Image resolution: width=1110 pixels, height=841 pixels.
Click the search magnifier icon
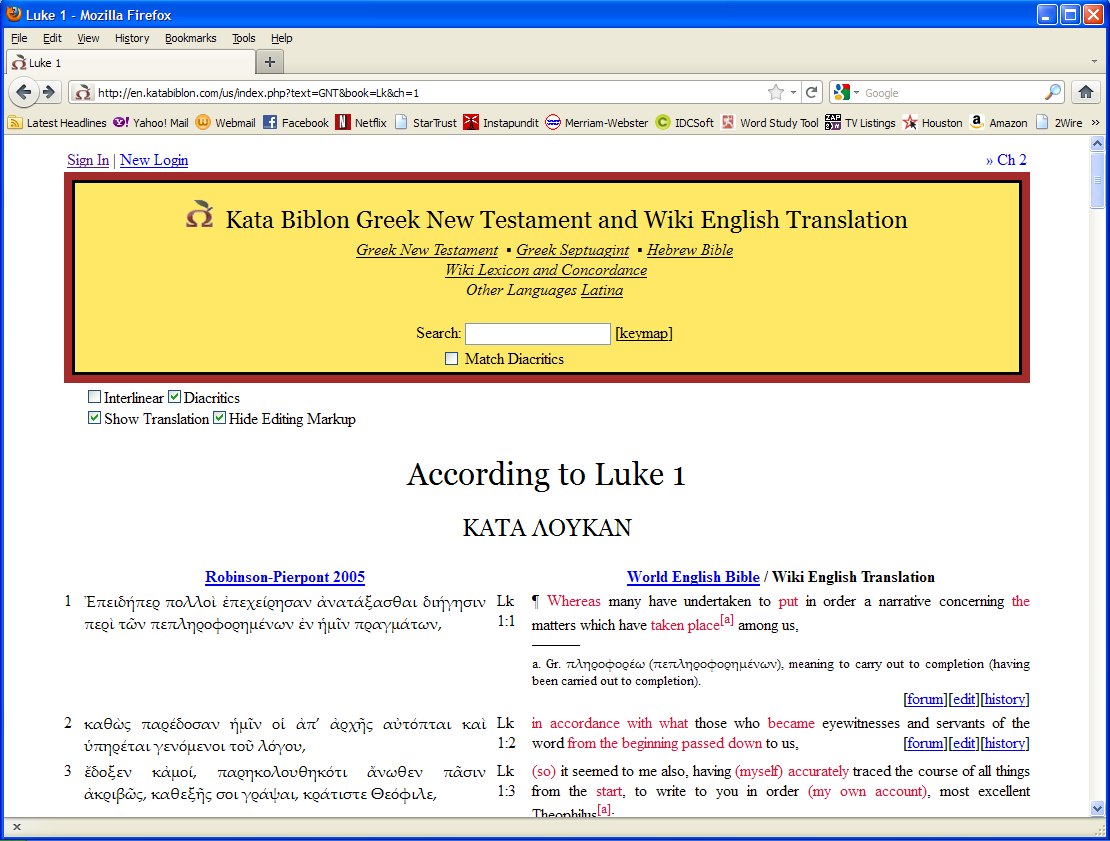pos(1053,92)
